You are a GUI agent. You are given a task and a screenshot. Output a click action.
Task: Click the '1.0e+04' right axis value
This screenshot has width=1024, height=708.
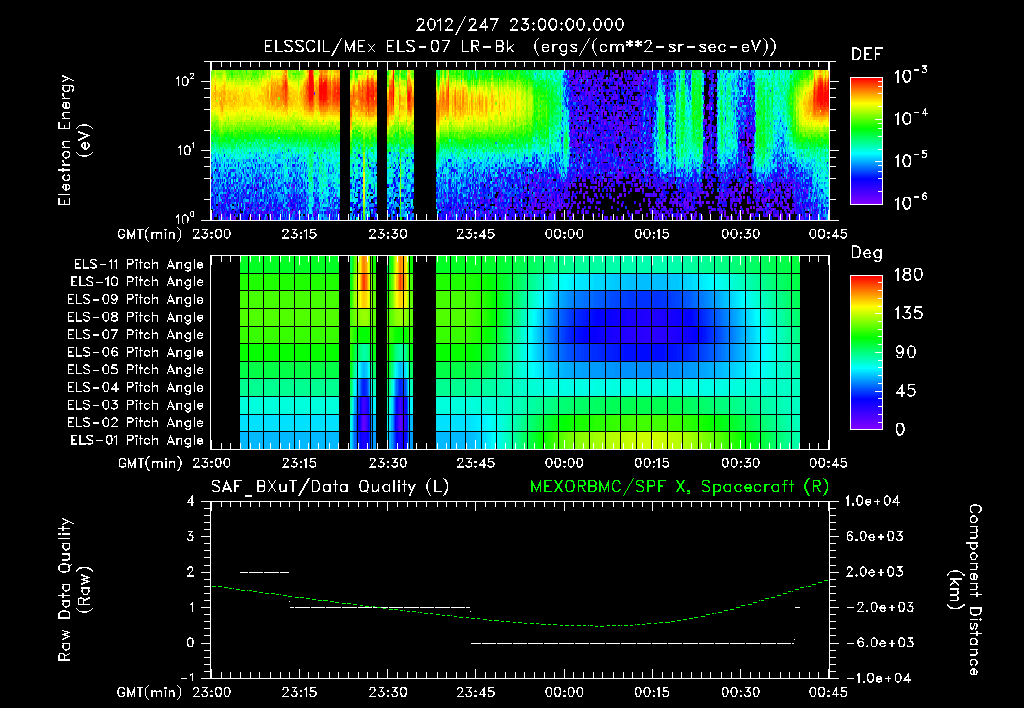(873, 502)
